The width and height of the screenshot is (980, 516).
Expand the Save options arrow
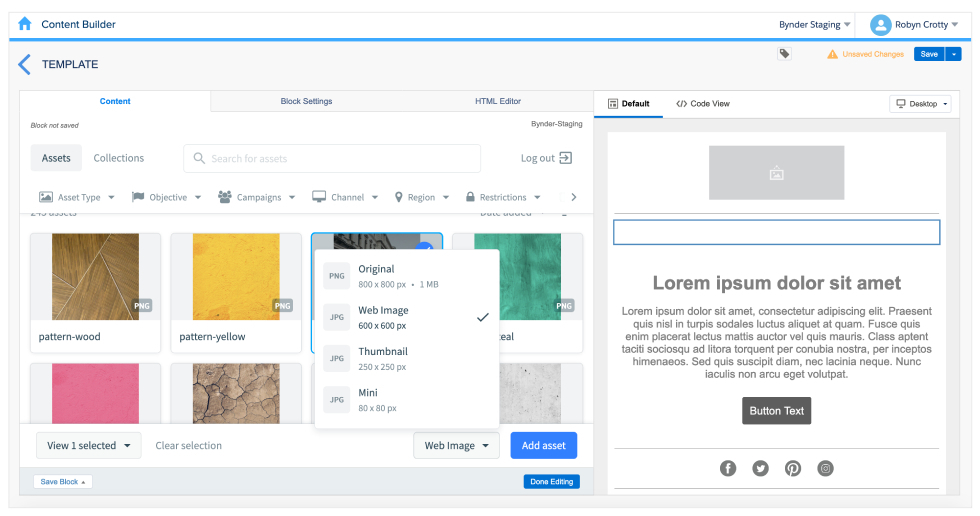pos(953,54)
